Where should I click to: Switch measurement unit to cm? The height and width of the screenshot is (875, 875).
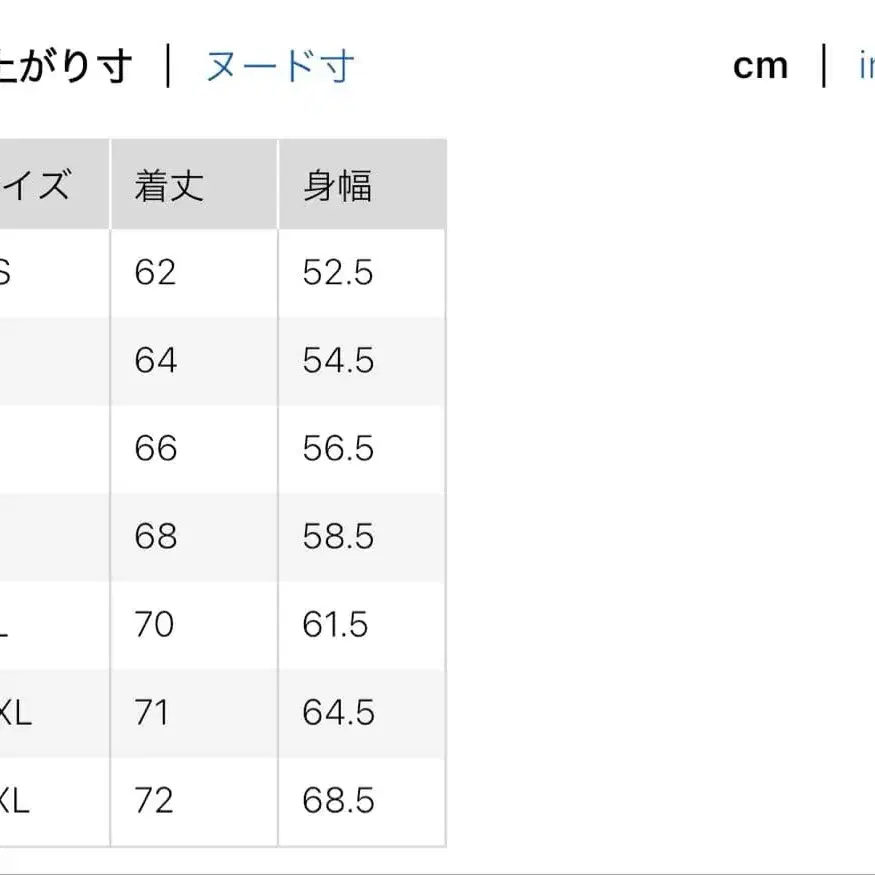(x=761, y=65)
